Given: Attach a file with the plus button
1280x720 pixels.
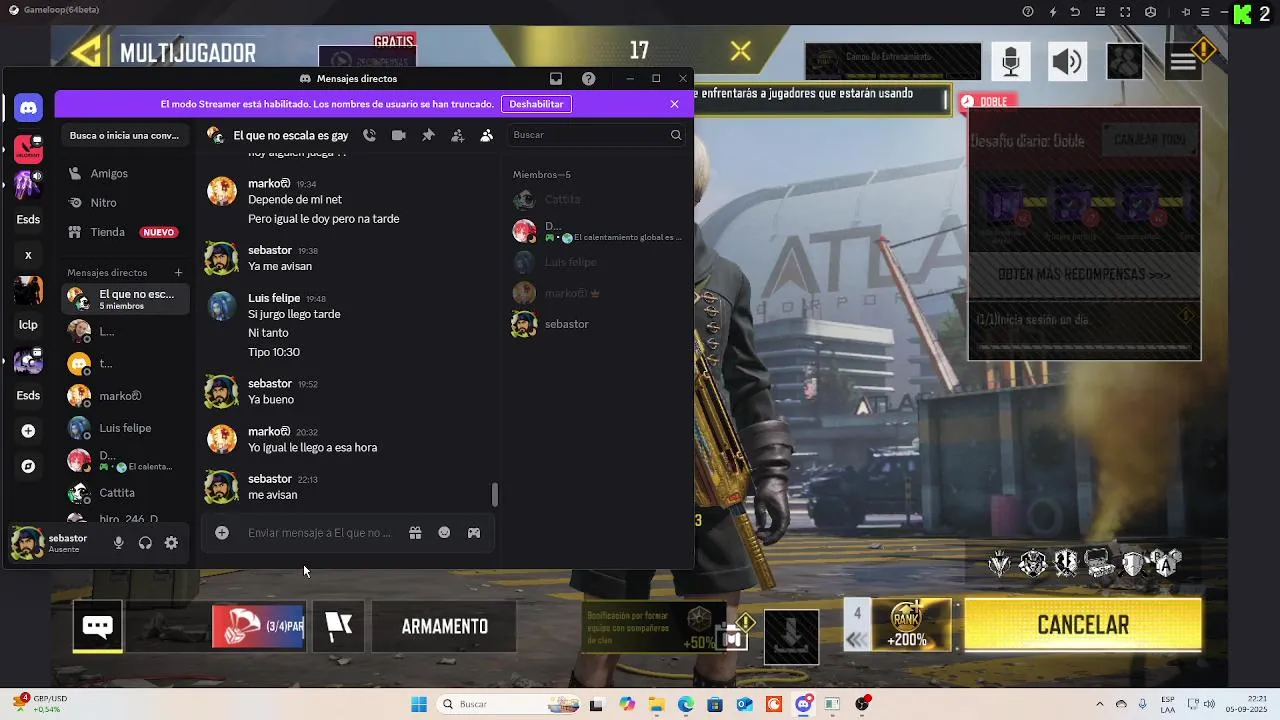Looking at the screenshot, I should [x=222, y=533].
